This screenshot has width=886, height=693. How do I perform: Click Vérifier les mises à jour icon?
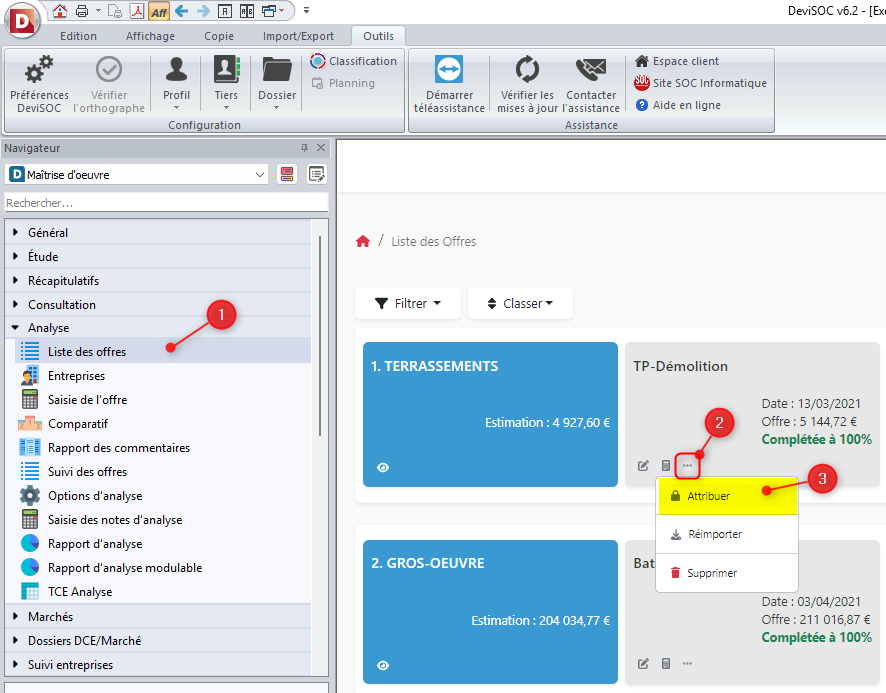tap(527, 72)
